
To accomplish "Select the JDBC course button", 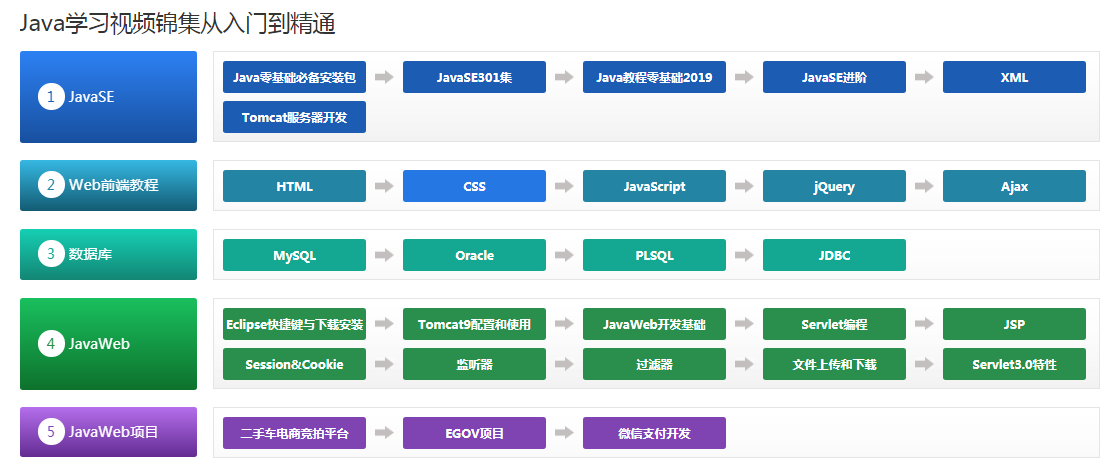I will (x=834, y=255).
